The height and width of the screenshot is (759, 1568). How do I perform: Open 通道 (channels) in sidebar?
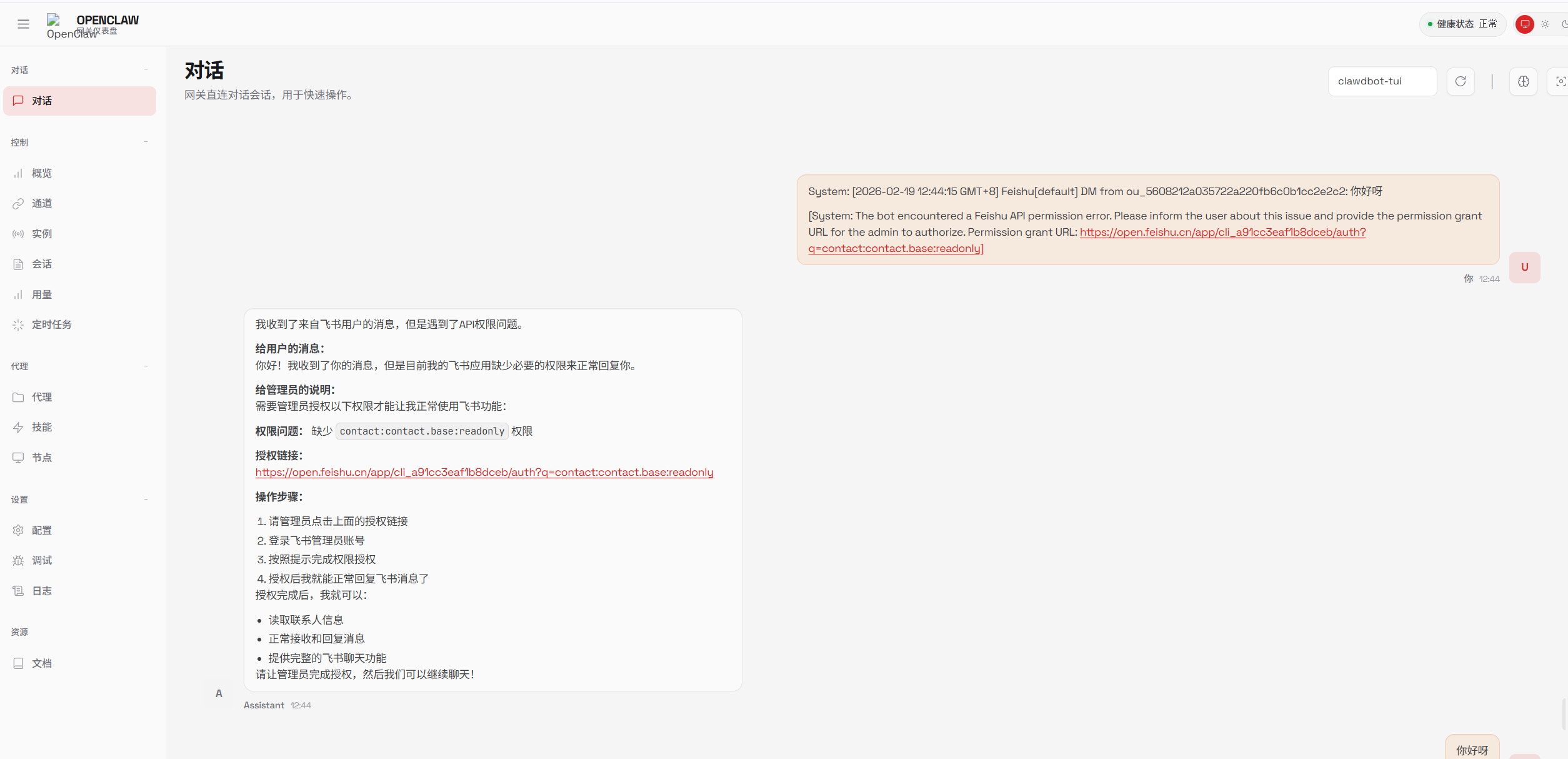41,203
